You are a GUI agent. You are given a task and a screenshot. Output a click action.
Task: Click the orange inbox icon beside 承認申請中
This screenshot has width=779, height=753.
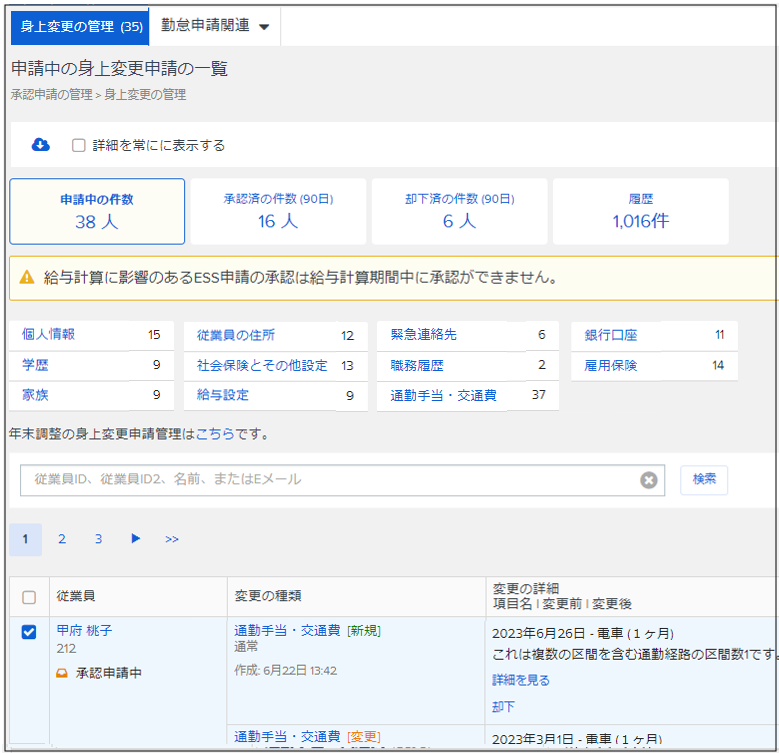tap(62, 673)
